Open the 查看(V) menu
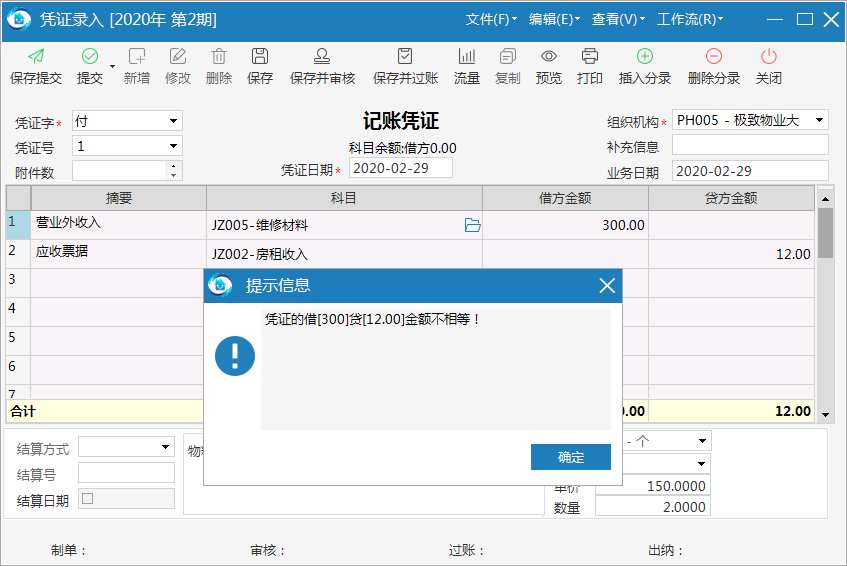Image resolution: width=847 pixels, height=566 pixels. 618,19
